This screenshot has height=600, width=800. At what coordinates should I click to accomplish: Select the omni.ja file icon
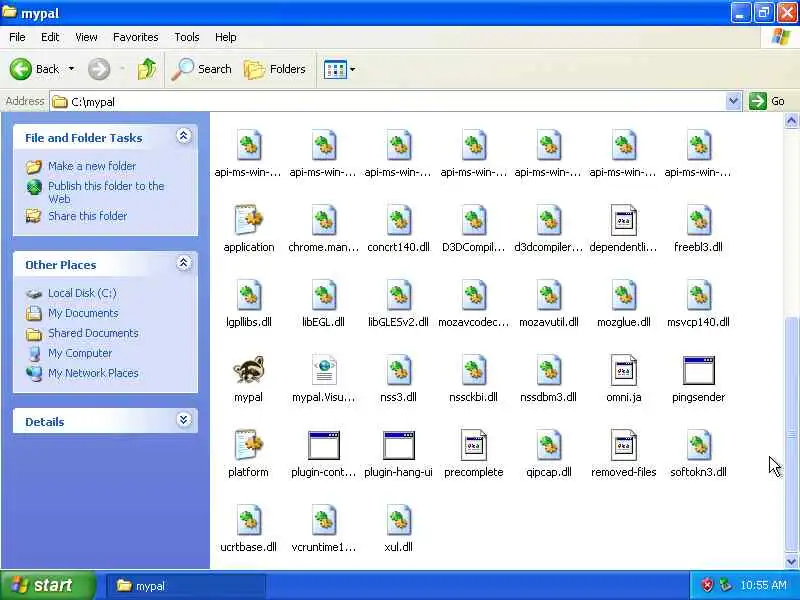pyautogui.click(x=623, y=370)
